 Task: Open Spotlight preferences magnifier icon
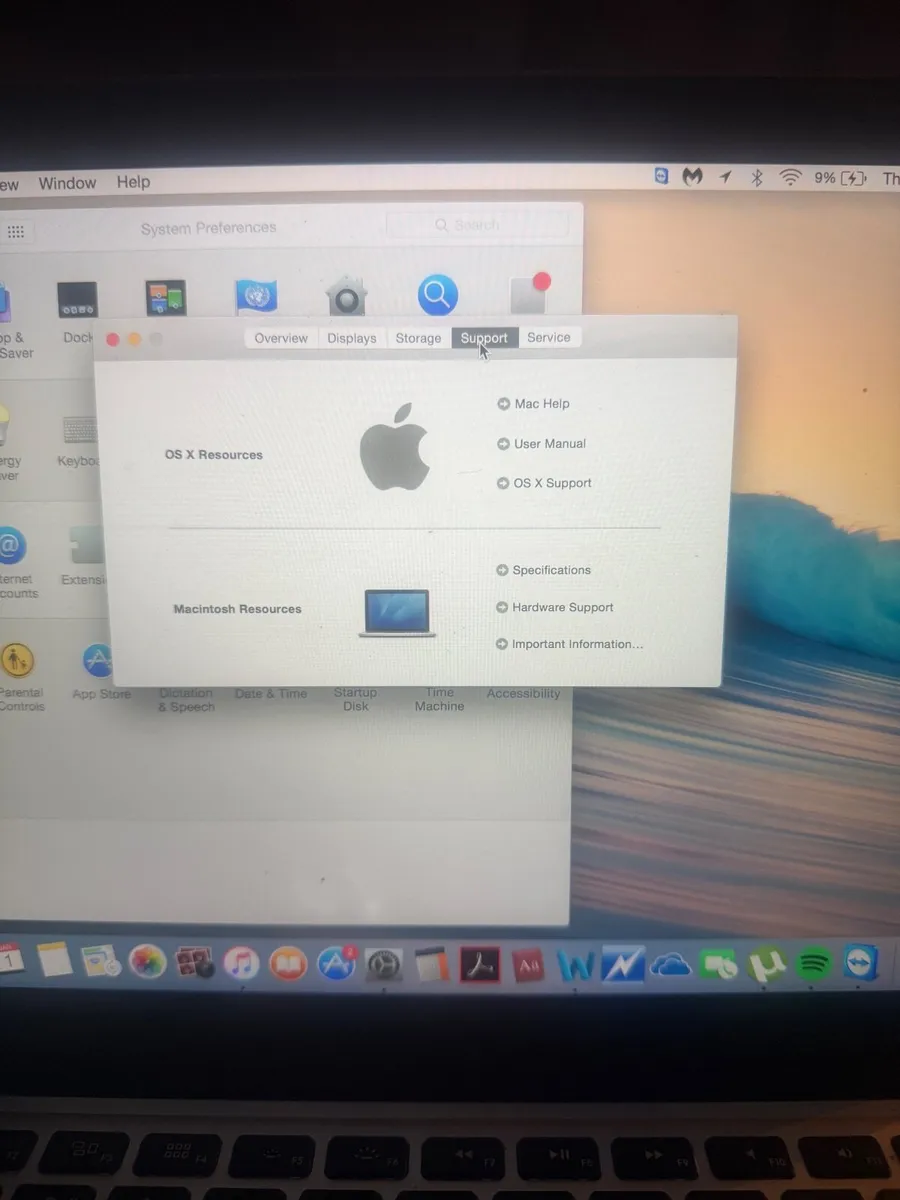(437, 296)
